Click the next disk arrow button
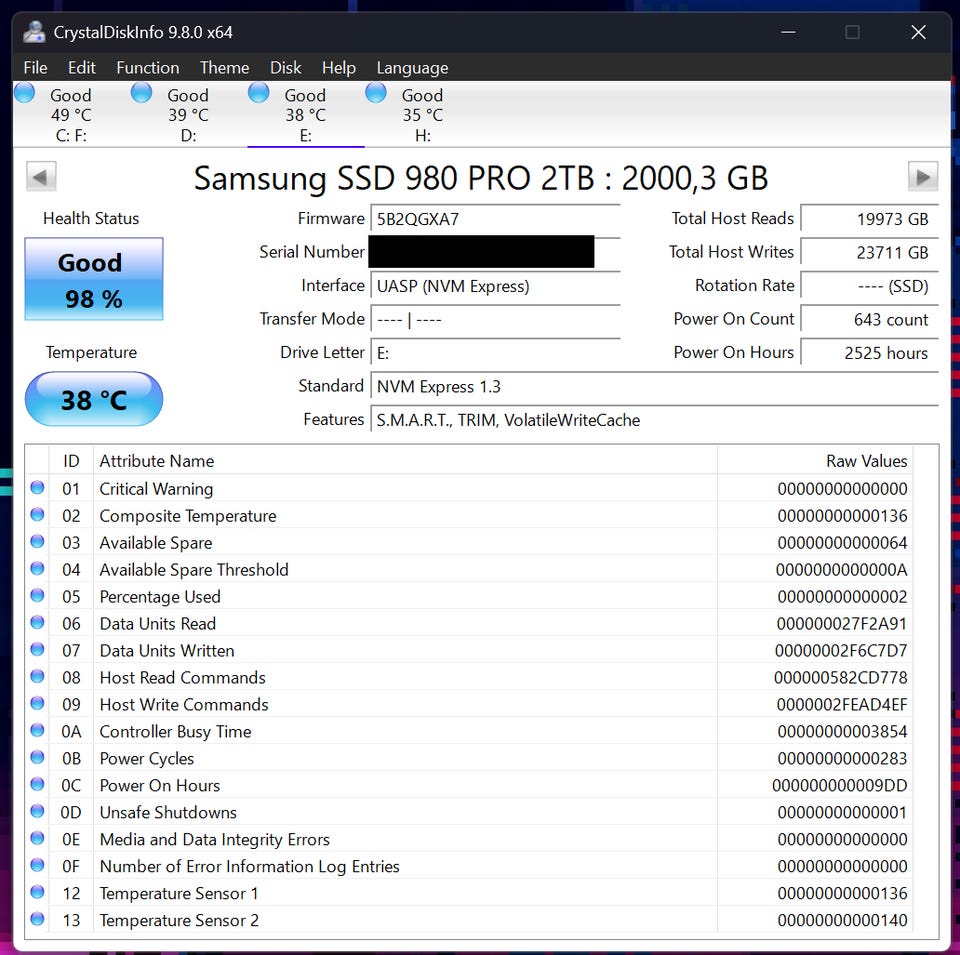Viewport: 960px width, 955px height. tap(923, 177)
